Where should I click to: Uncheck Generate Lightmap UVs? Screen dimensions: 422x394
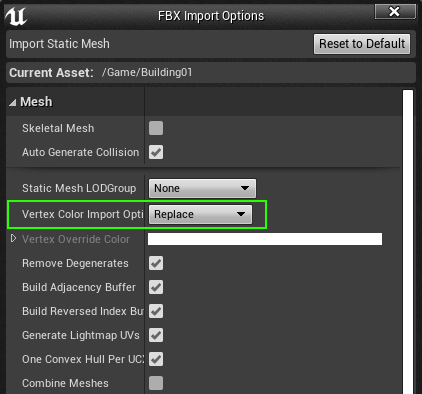coord(156,335)
